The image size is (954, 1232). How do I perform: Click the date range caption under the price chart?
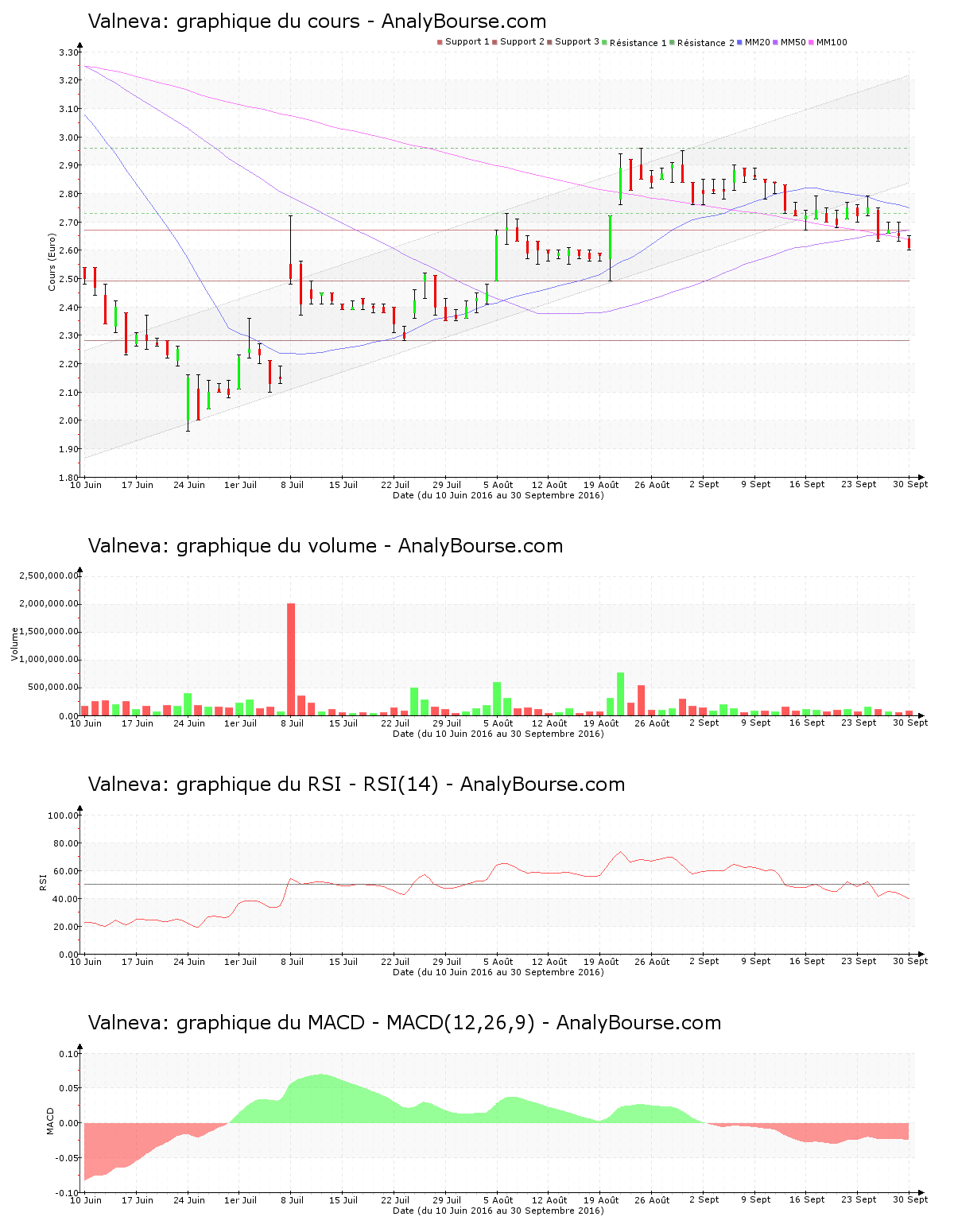pyautogui.click(x=498, y=495)
